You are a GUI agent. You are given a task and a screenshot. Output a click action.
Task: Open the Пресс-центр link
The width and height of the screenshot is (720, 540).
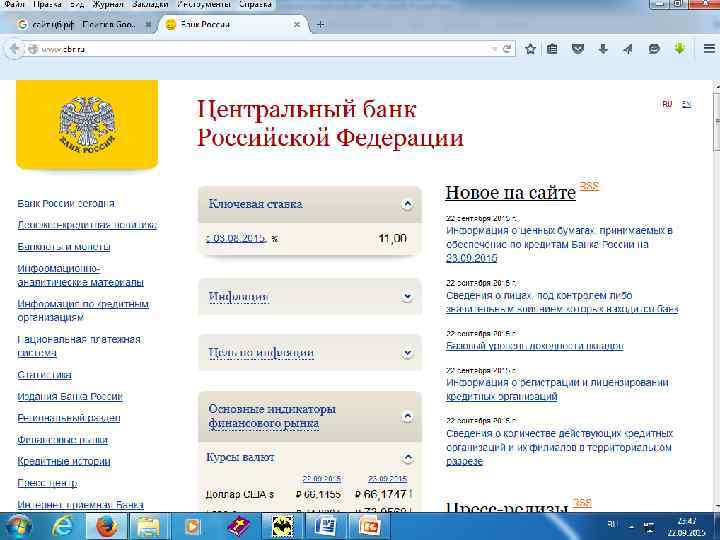pyautogui.click(x=47, y=483)
